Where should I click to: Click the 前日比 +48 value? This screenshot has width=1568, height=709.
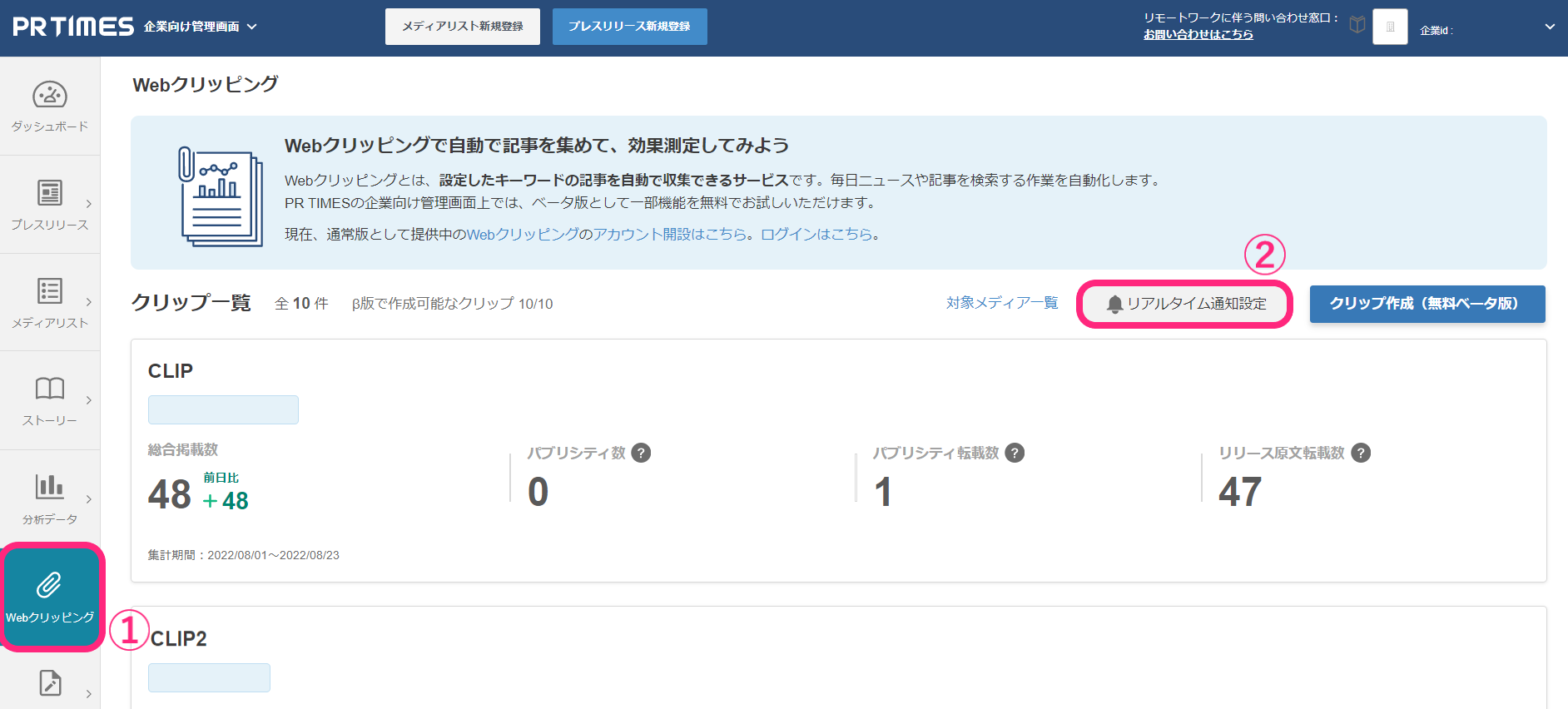(x=226, y=501)
